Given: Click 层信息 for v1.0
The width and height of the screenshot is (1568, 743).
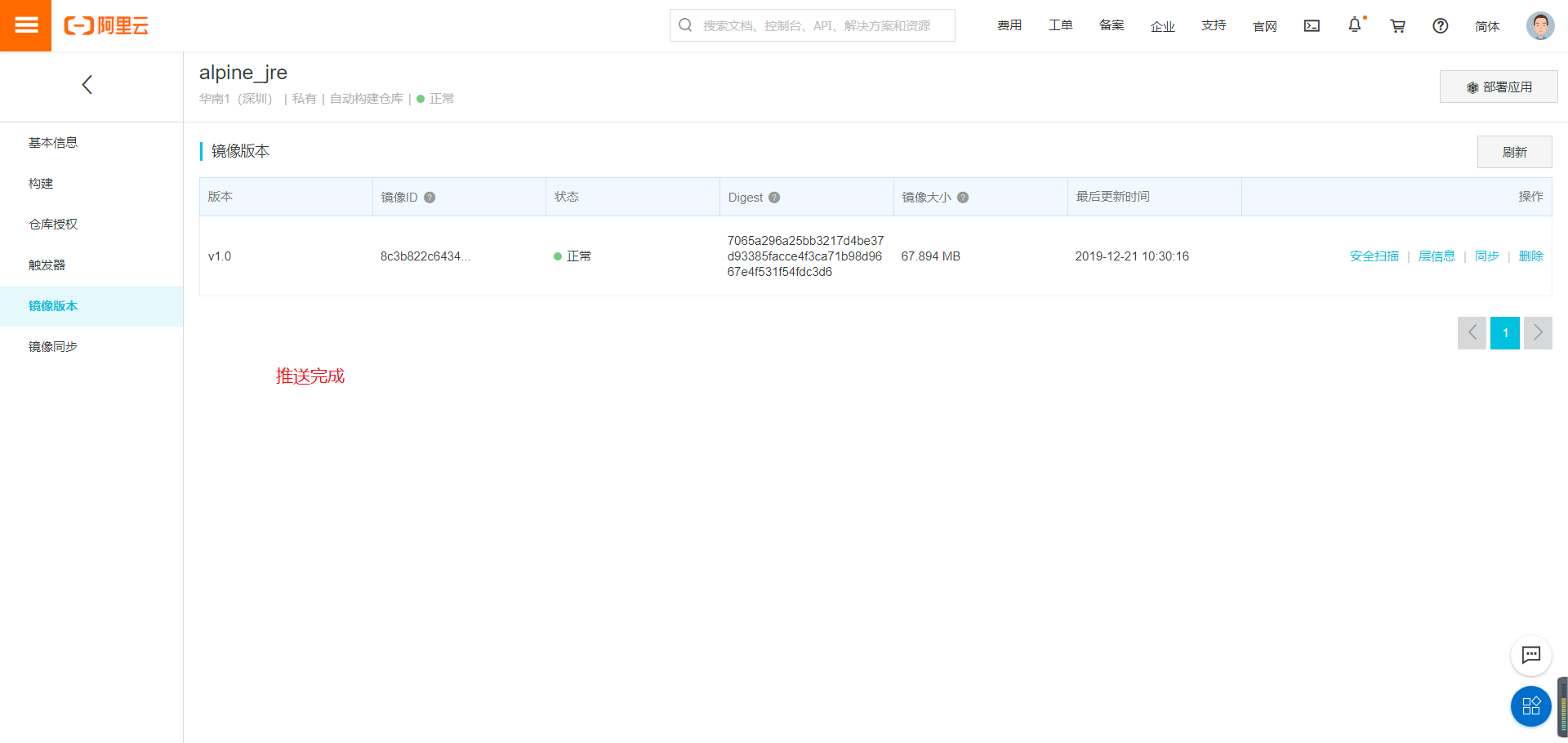Looking at the screenshot, I should (1437, 256).
